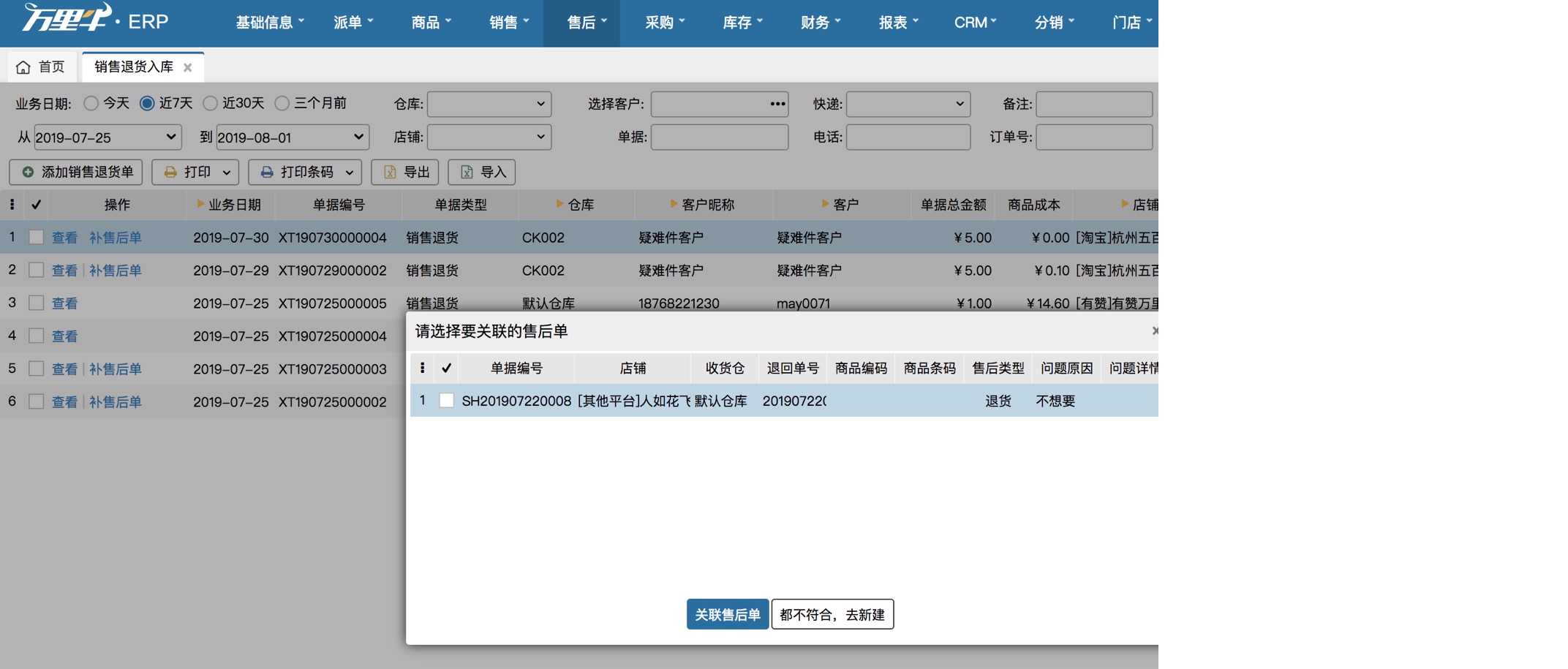
Task: Click the printer icon of 打印条码 button
Action: tap(267, 172)
